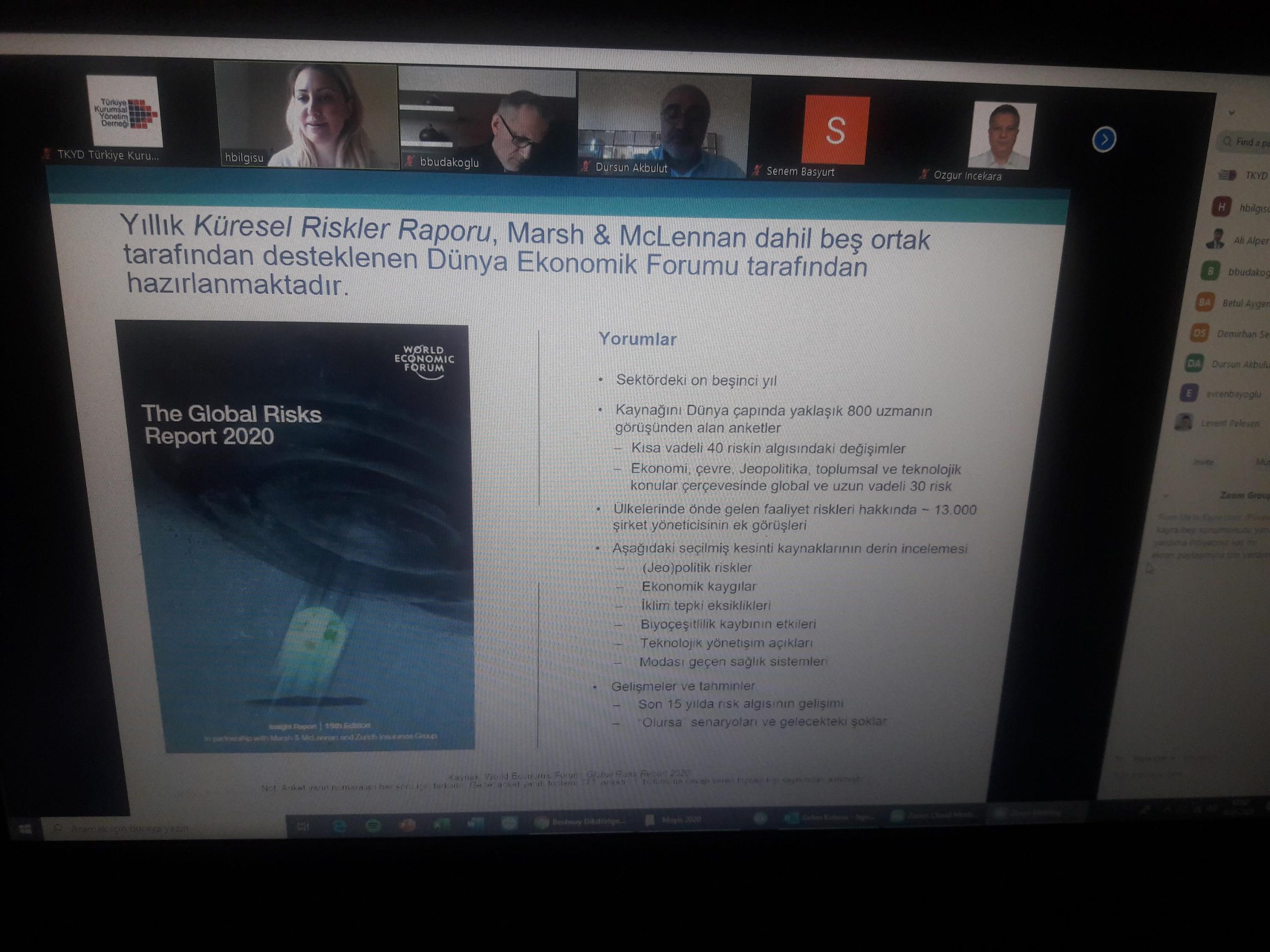Select hbilgisu's red H avatar in participants list
1270x952 pixels.
(x=1220, y=207)
